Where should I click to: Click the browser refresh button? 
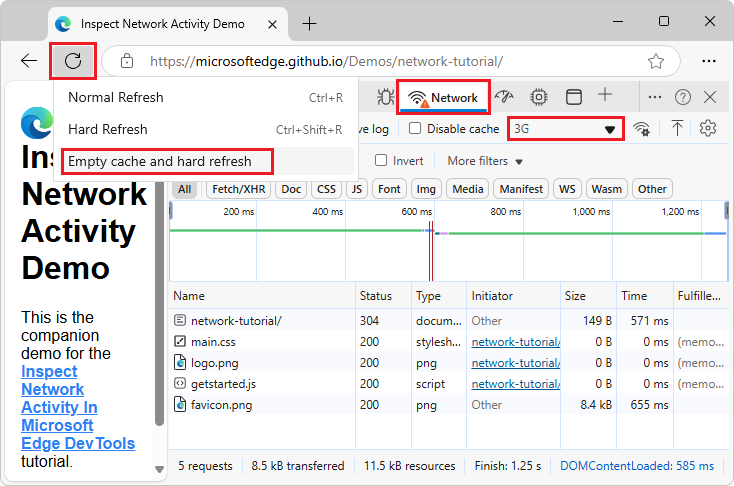tap(73, 61)
